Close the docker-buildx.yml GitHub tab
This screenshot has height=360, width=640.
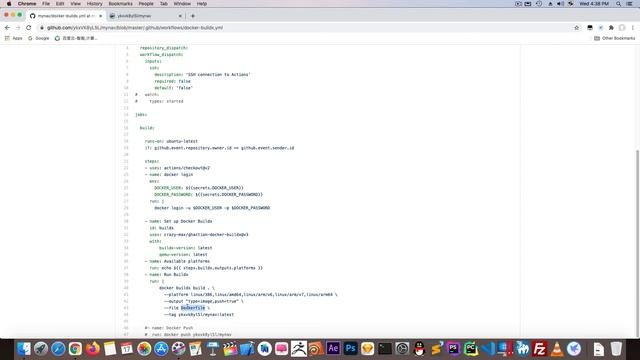click(100, 16)
